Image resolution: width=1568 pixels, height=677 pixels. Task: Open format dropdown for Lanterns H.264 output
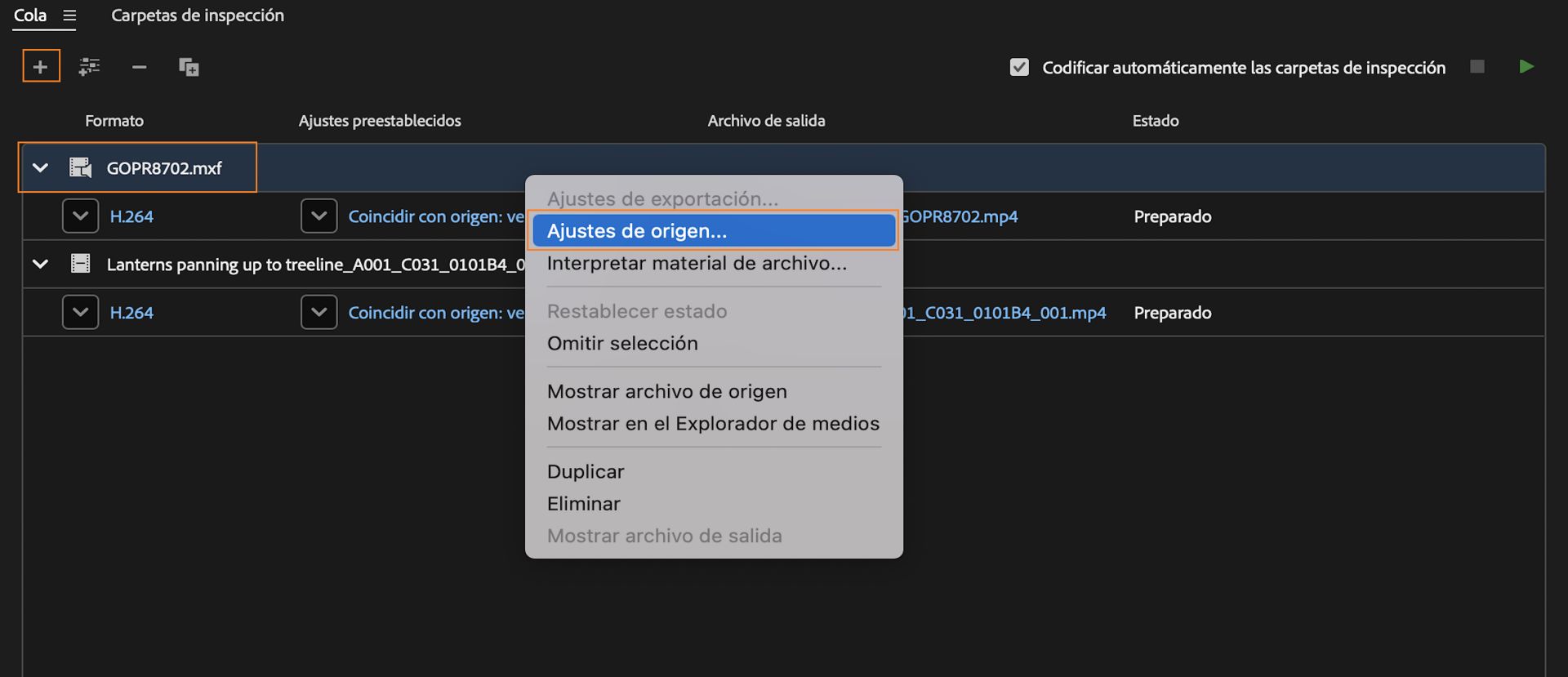tap(80, 313)
